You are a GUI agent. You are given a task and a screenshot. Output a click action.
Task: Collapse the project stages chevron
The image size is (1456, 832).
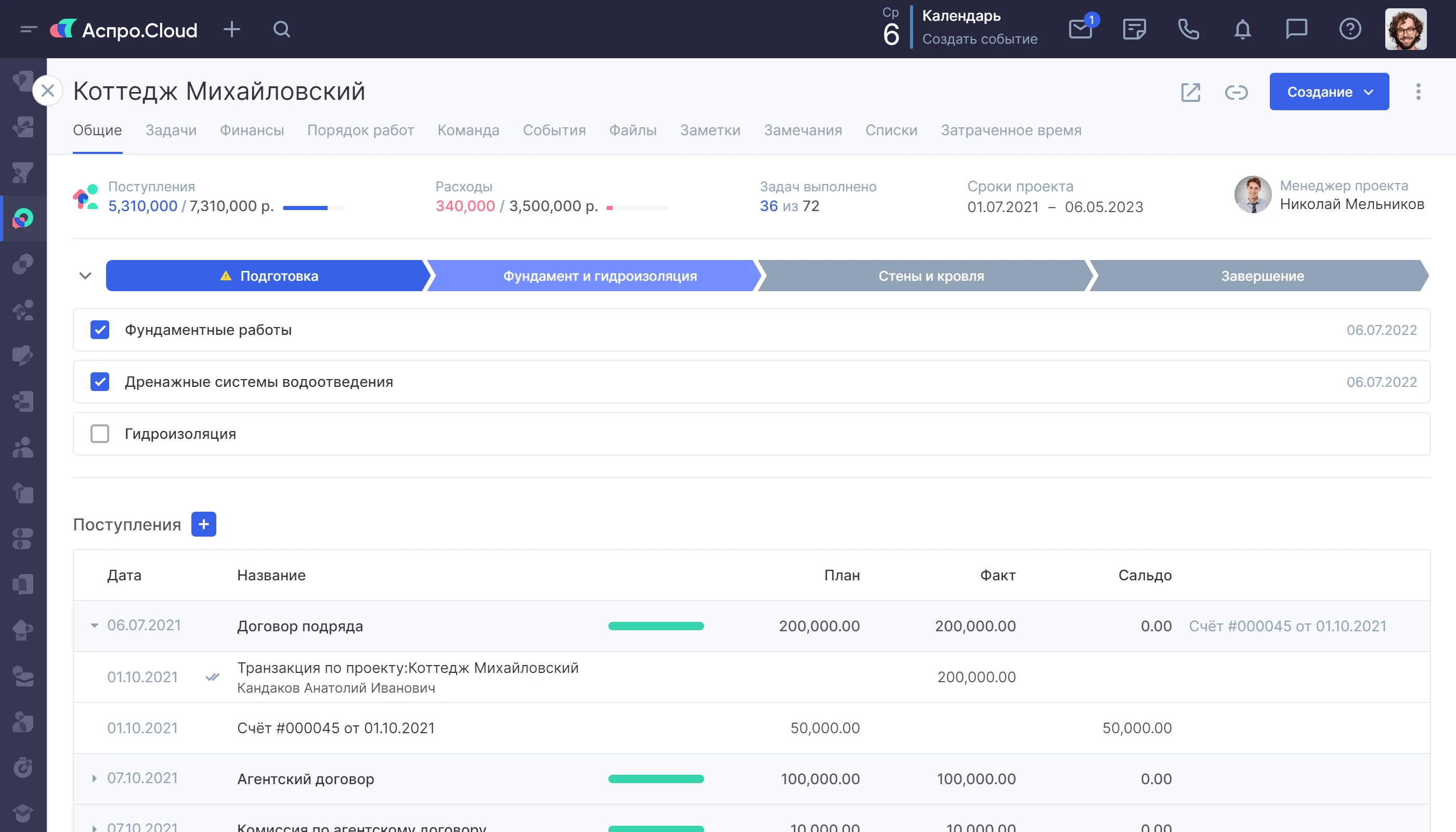85,276
